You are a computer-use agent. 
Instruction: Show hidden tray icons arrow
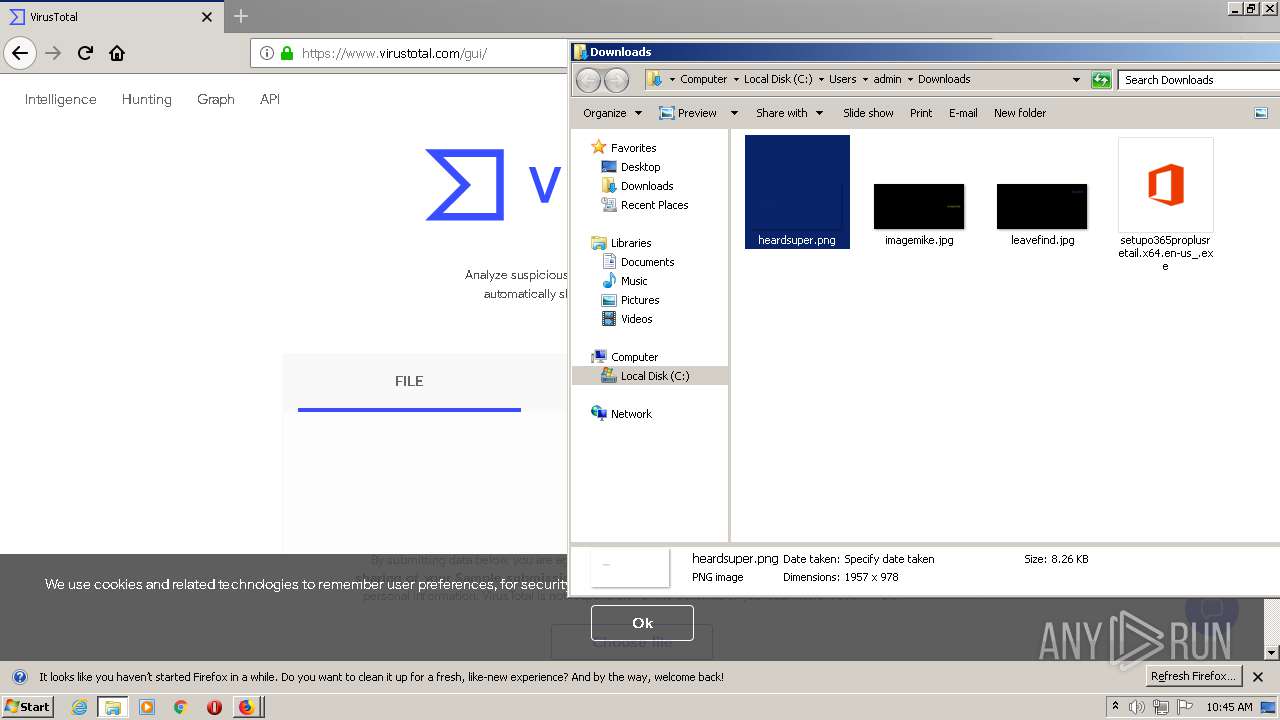[1115, 707]
